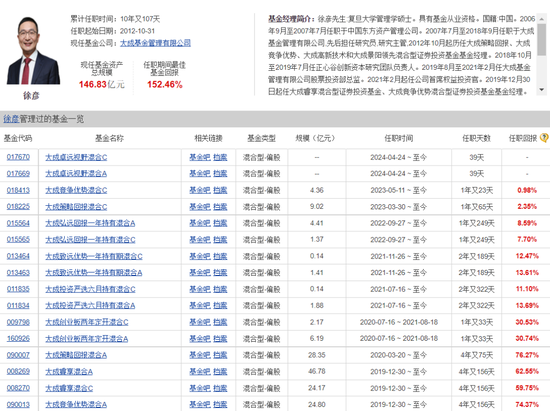Open fund code 017669
The height and width of the screenshot is (411, 550).
click(18, 174)
